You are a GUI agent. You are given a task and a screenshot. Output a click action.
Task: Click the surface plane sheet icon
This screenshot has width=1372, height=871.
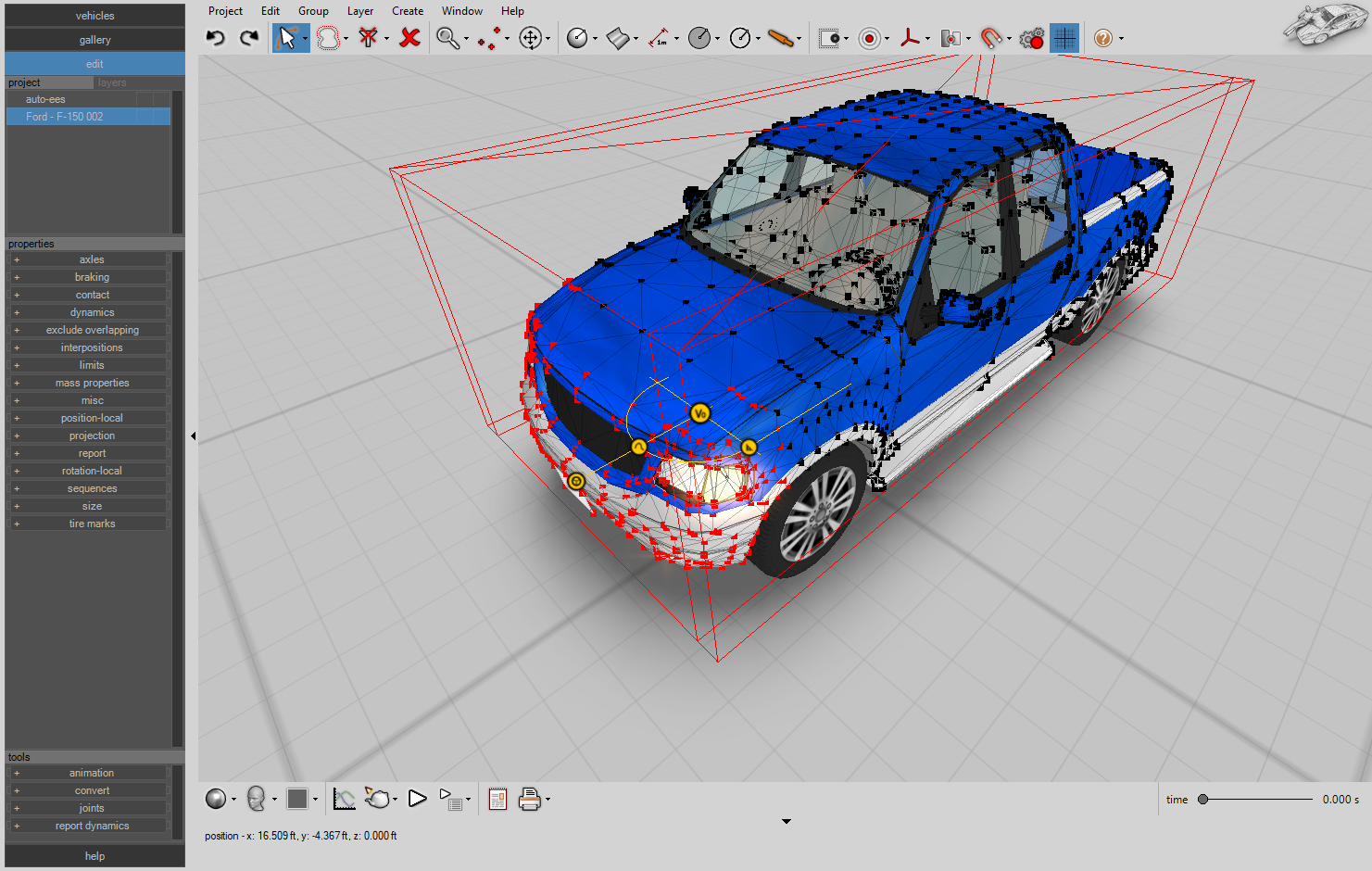coord(618,38)
